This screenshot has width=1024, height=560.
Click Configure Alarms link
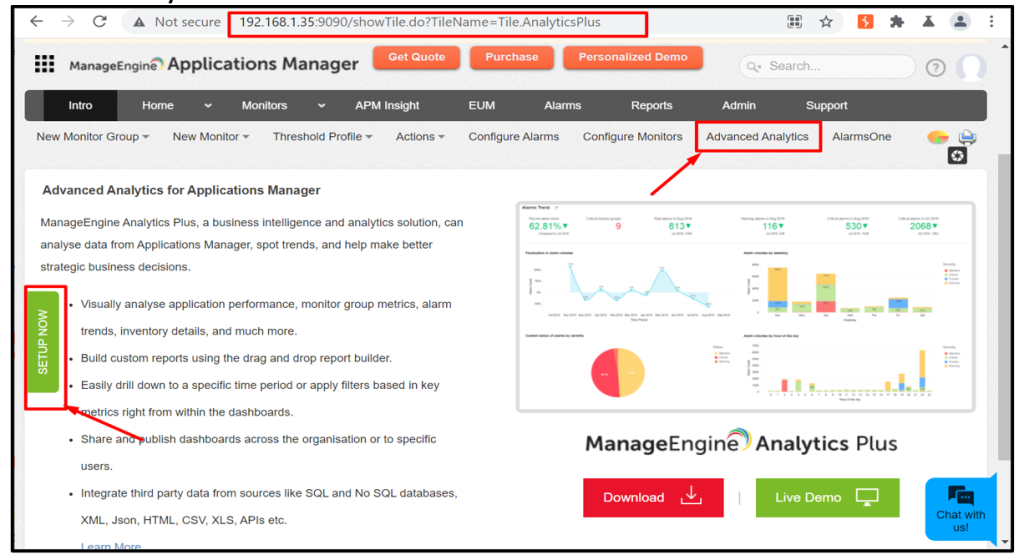514,137
